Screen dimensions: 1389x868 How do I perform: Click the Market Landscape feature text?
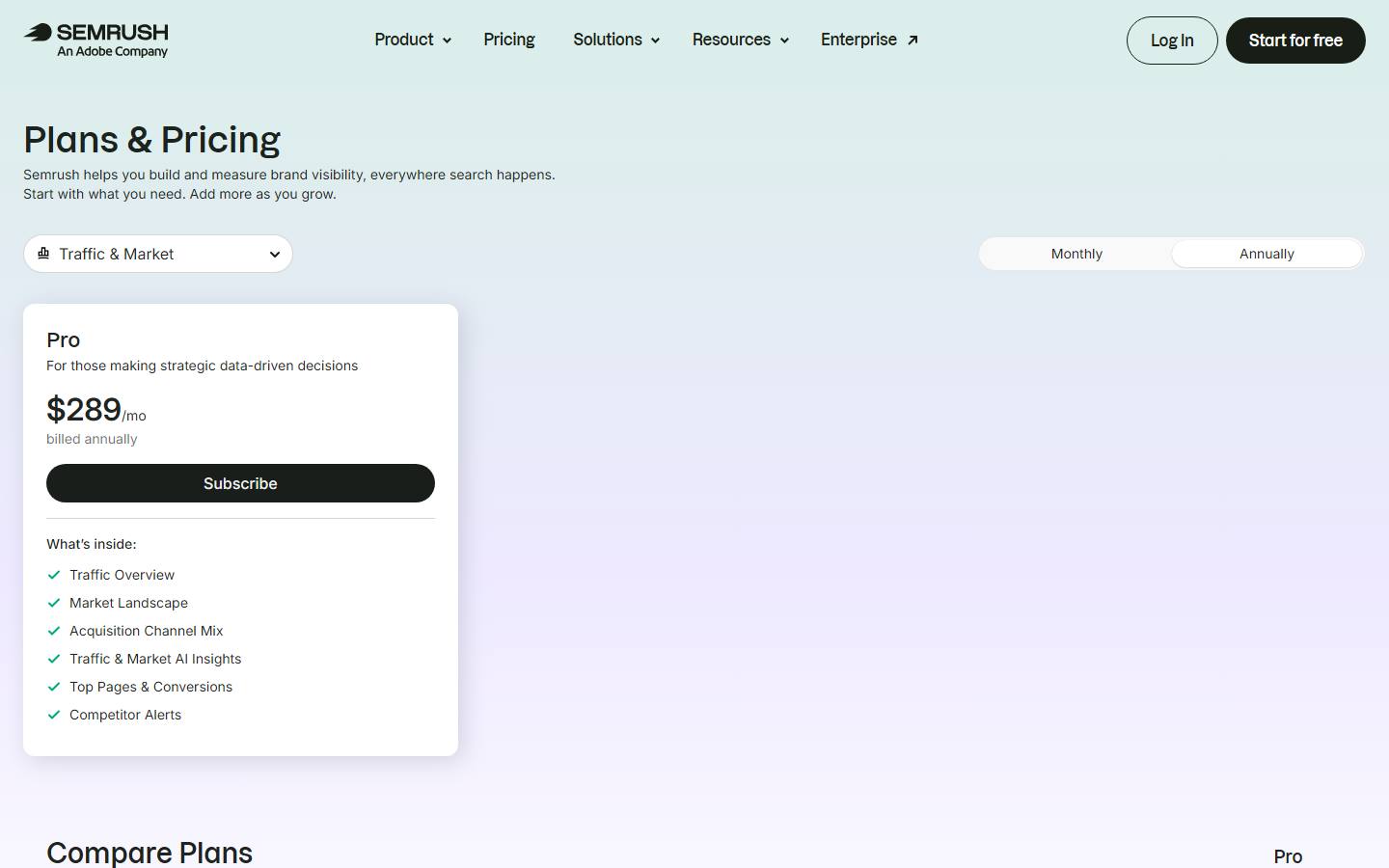[128, 603]
